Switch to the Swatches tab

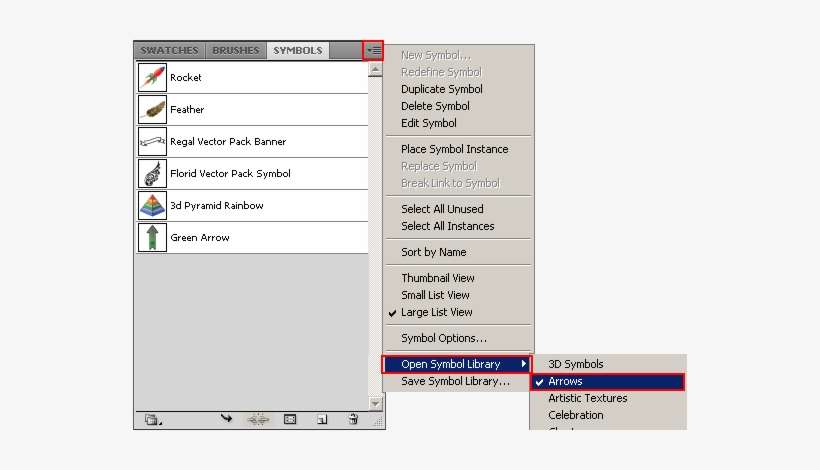point(169,50)
